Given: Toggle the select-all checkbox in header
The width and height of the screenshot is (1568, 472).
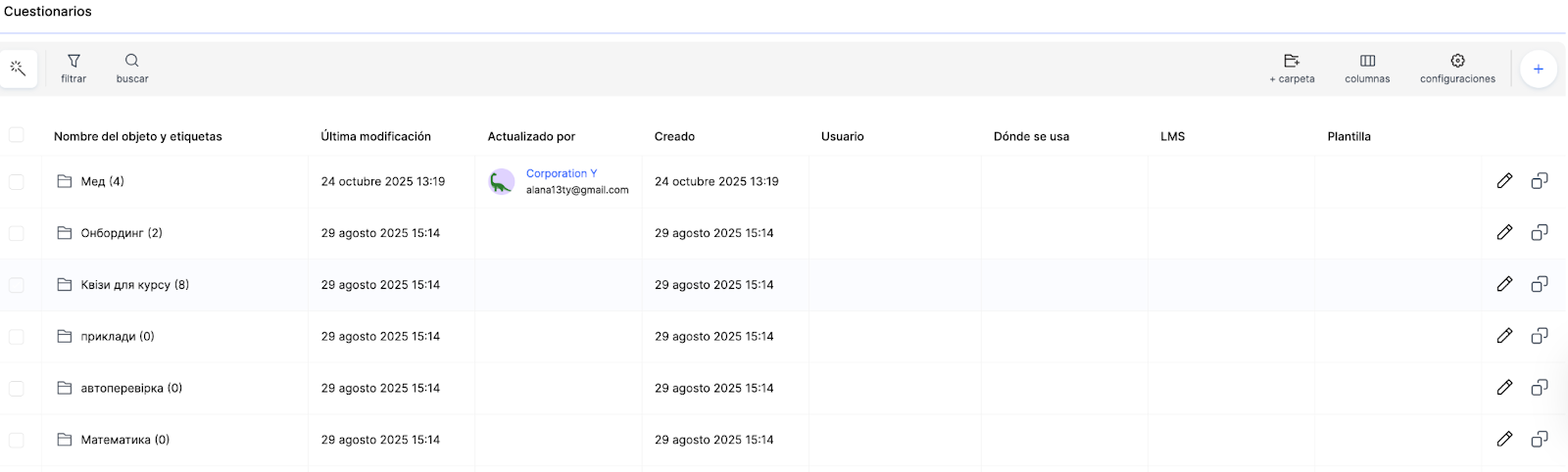Looking at the screenshot, I should 17,135.
